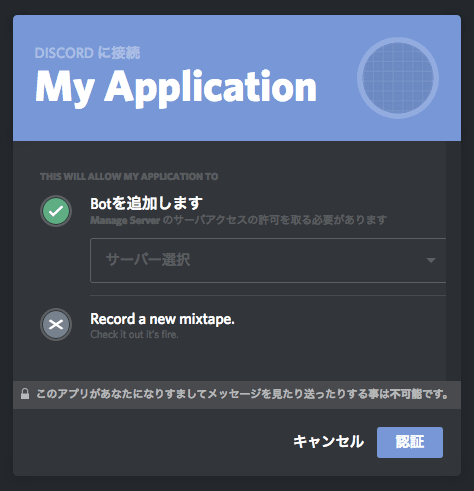
Task: Click the lock icon in security notice
Action: click(25, 394)
